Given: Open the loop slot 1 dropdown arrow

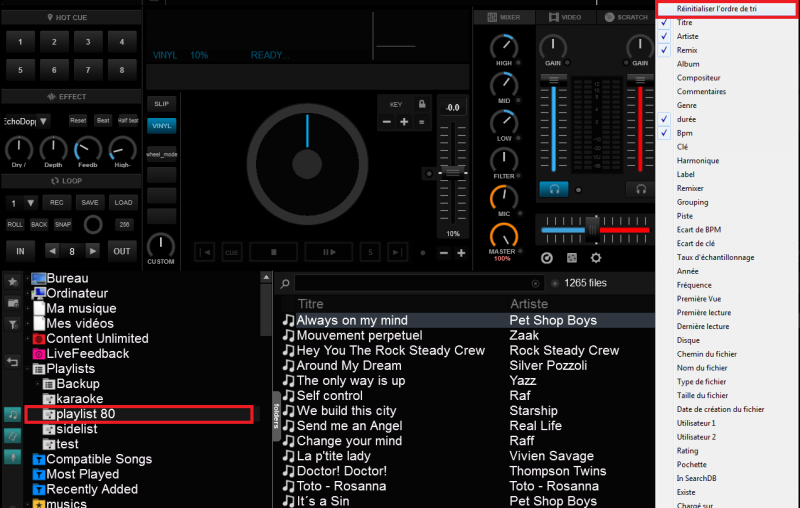Looking at the screenshot, I should (31, 203).
